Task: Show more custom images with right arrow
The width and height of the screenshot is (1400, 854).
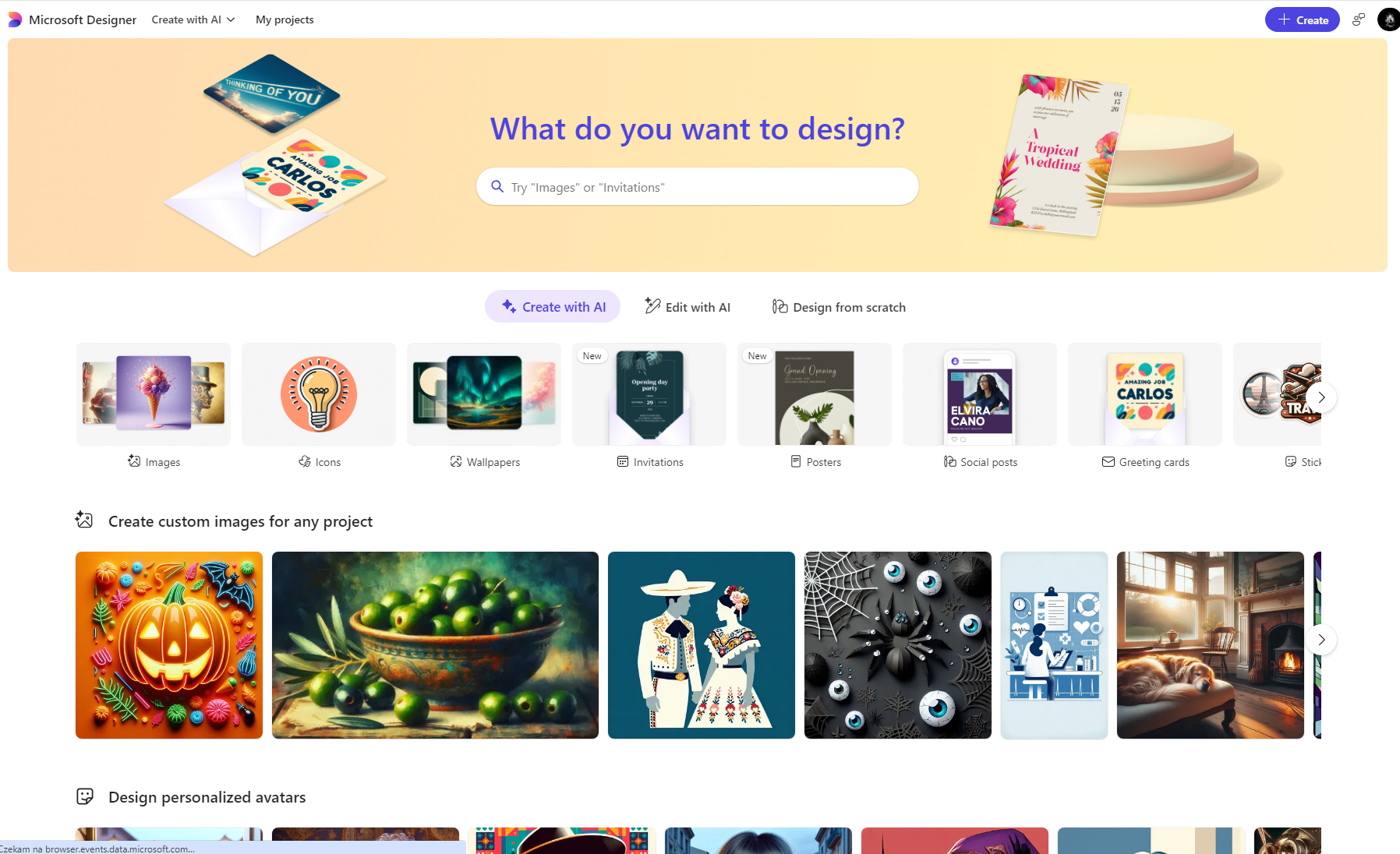Action: 1321,640
